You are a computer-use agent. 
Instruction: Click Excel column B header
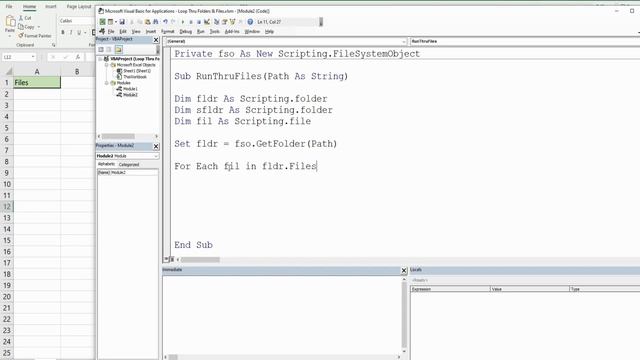click(77, 71)
